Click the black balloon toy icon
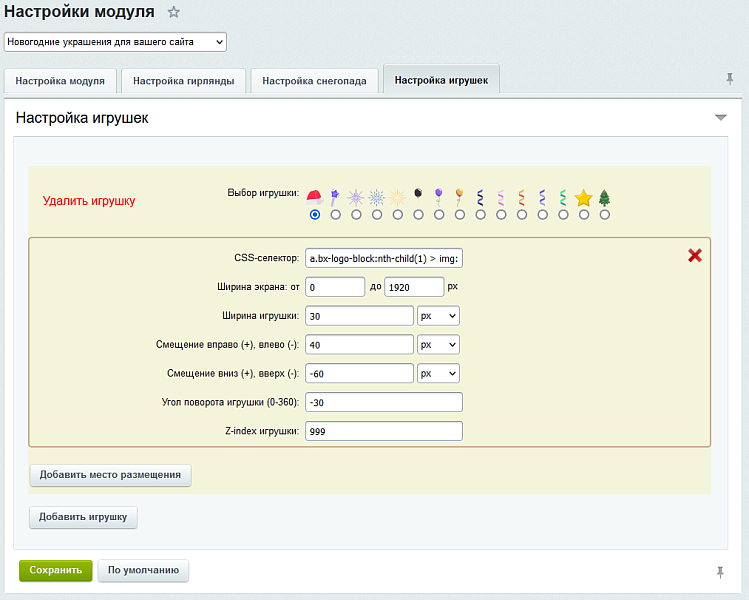This screenshot has height=600, width=749. pos(418,193)
